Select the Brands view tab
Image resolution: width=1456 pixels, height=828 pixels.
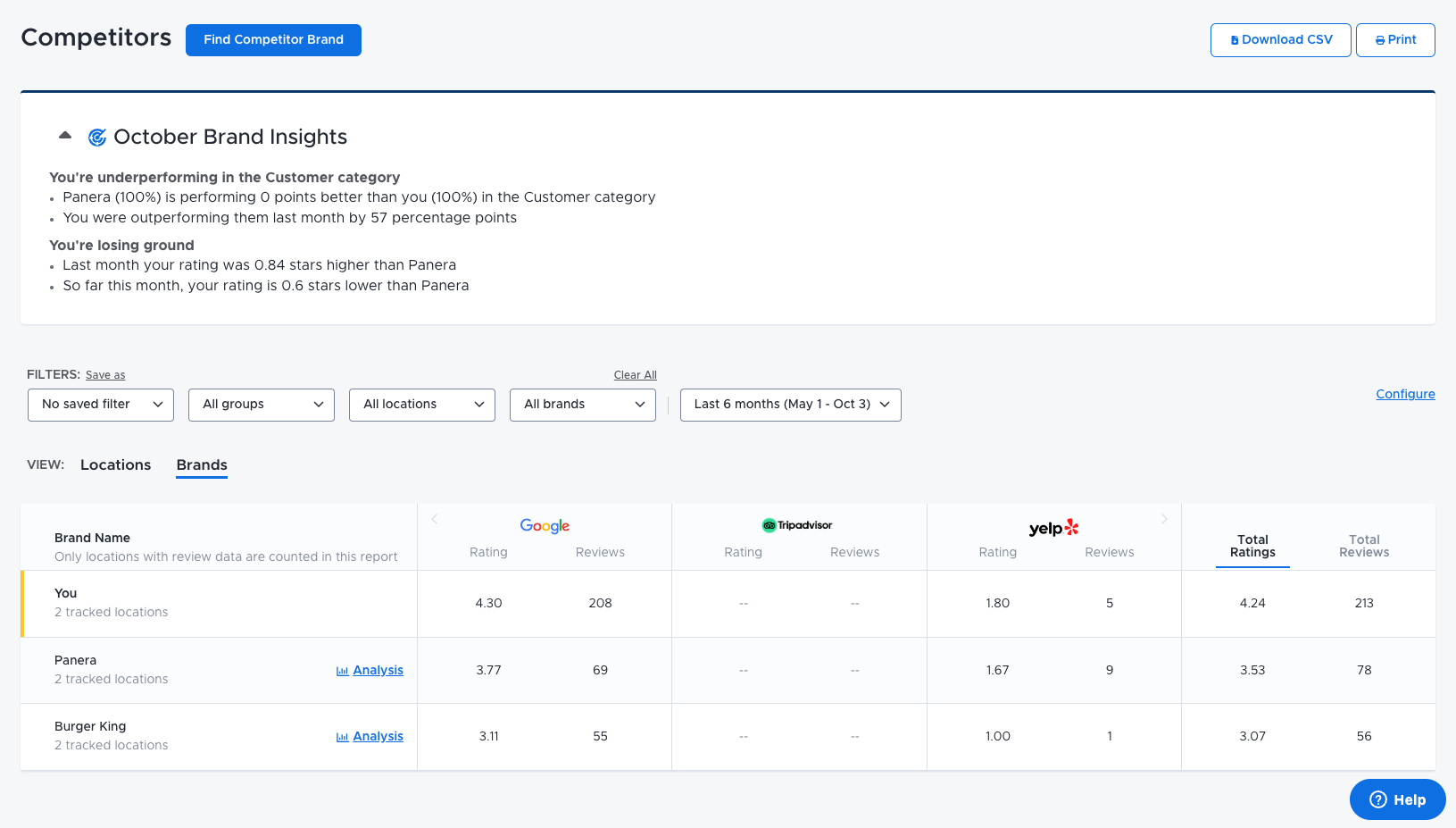click(202, 465)
